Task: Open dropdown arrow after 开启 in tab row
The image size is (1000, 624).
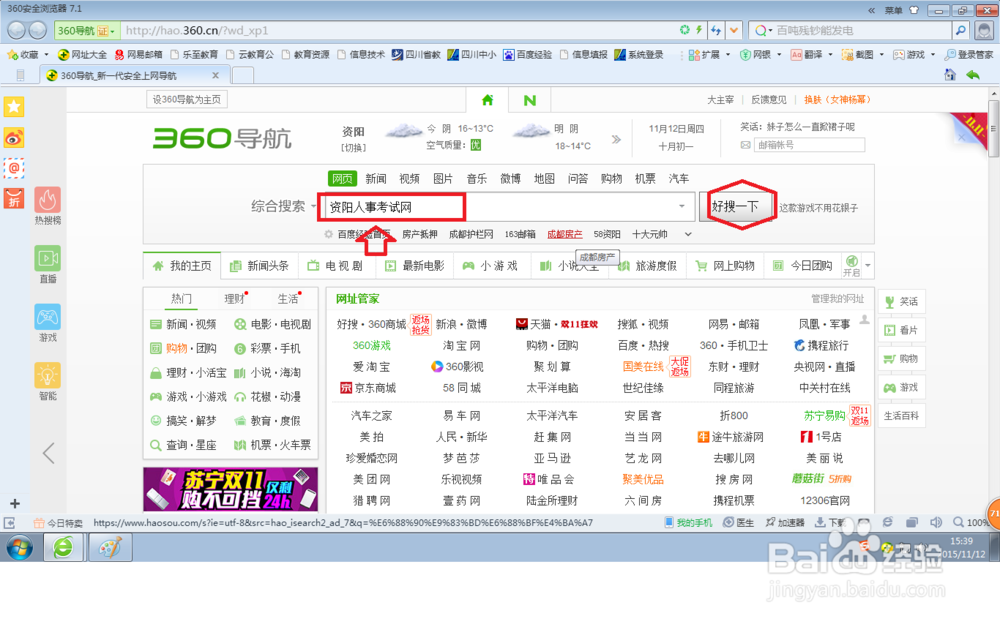Action: tap(867, 265)
